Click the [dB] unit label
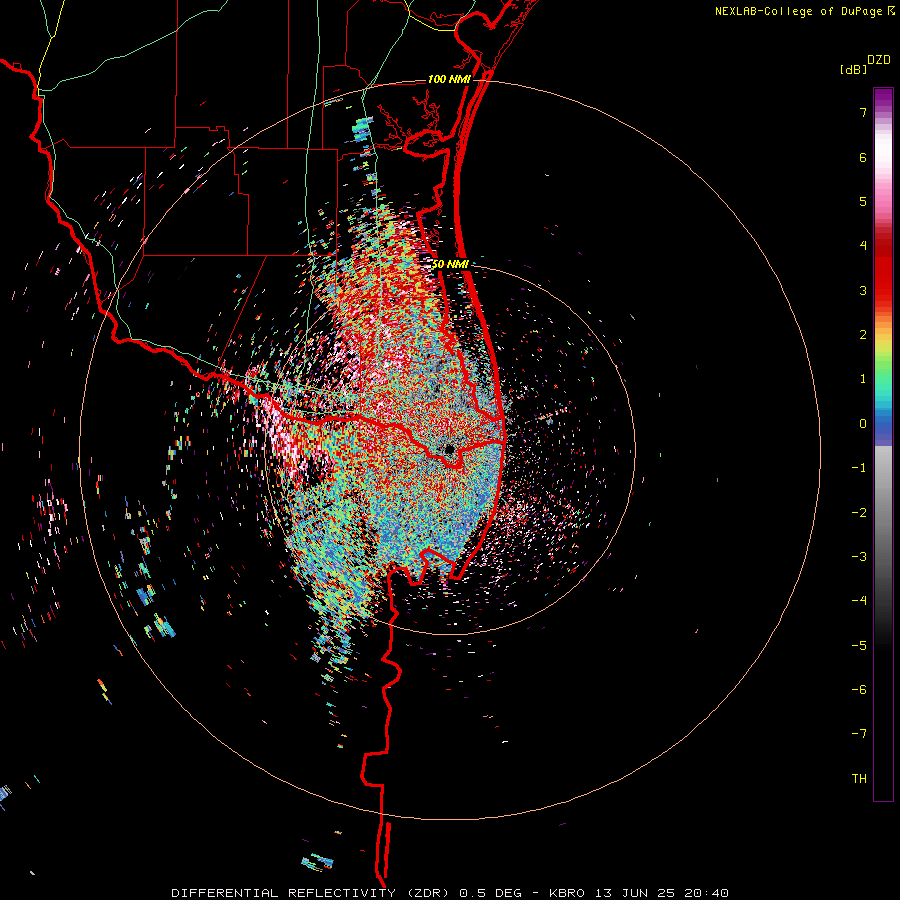Viewport: 900px width, 900px height. pos(853,69)
